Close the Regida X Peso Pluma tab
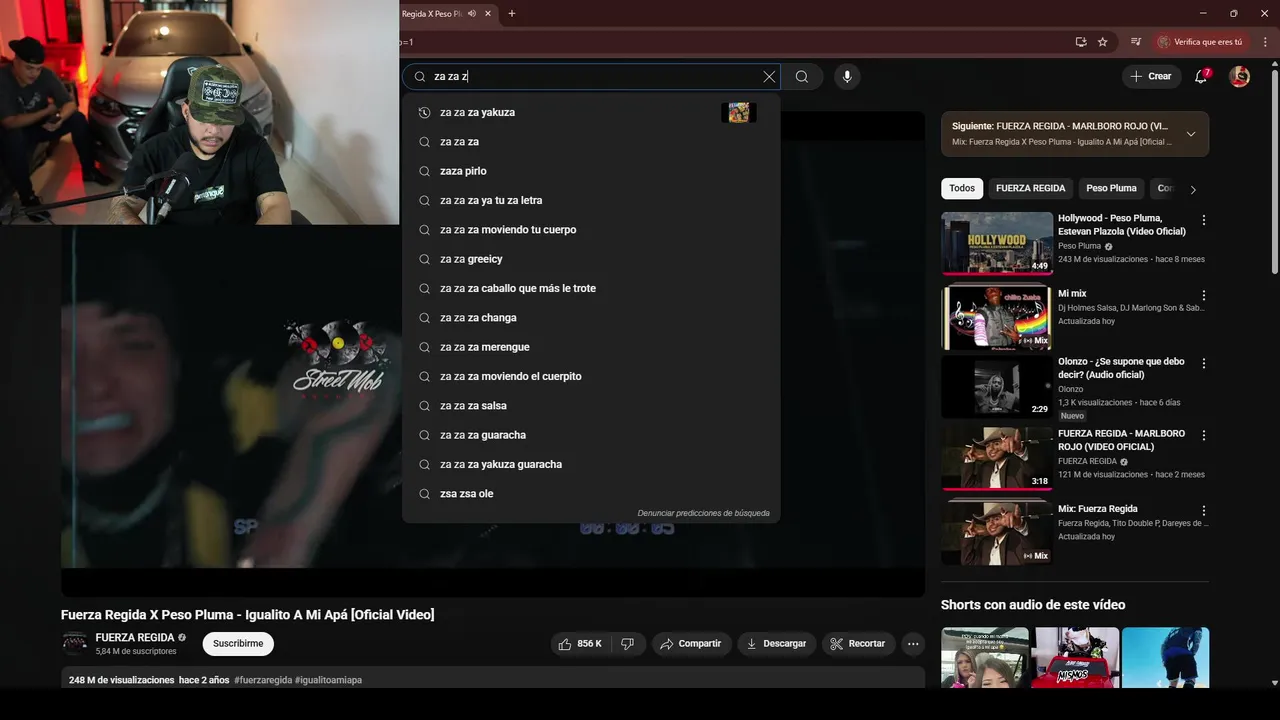This screenshot has width=1280, height=720. tap(488, 14)
